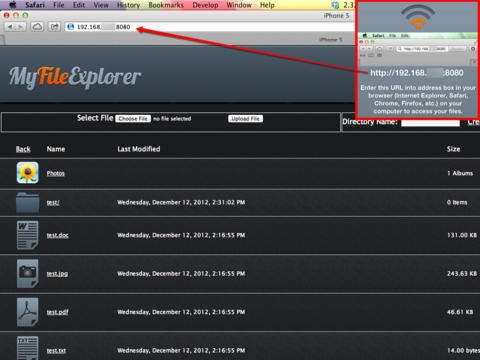
Task: Click the '1 Albums' size text
Action: click(460, 173)
